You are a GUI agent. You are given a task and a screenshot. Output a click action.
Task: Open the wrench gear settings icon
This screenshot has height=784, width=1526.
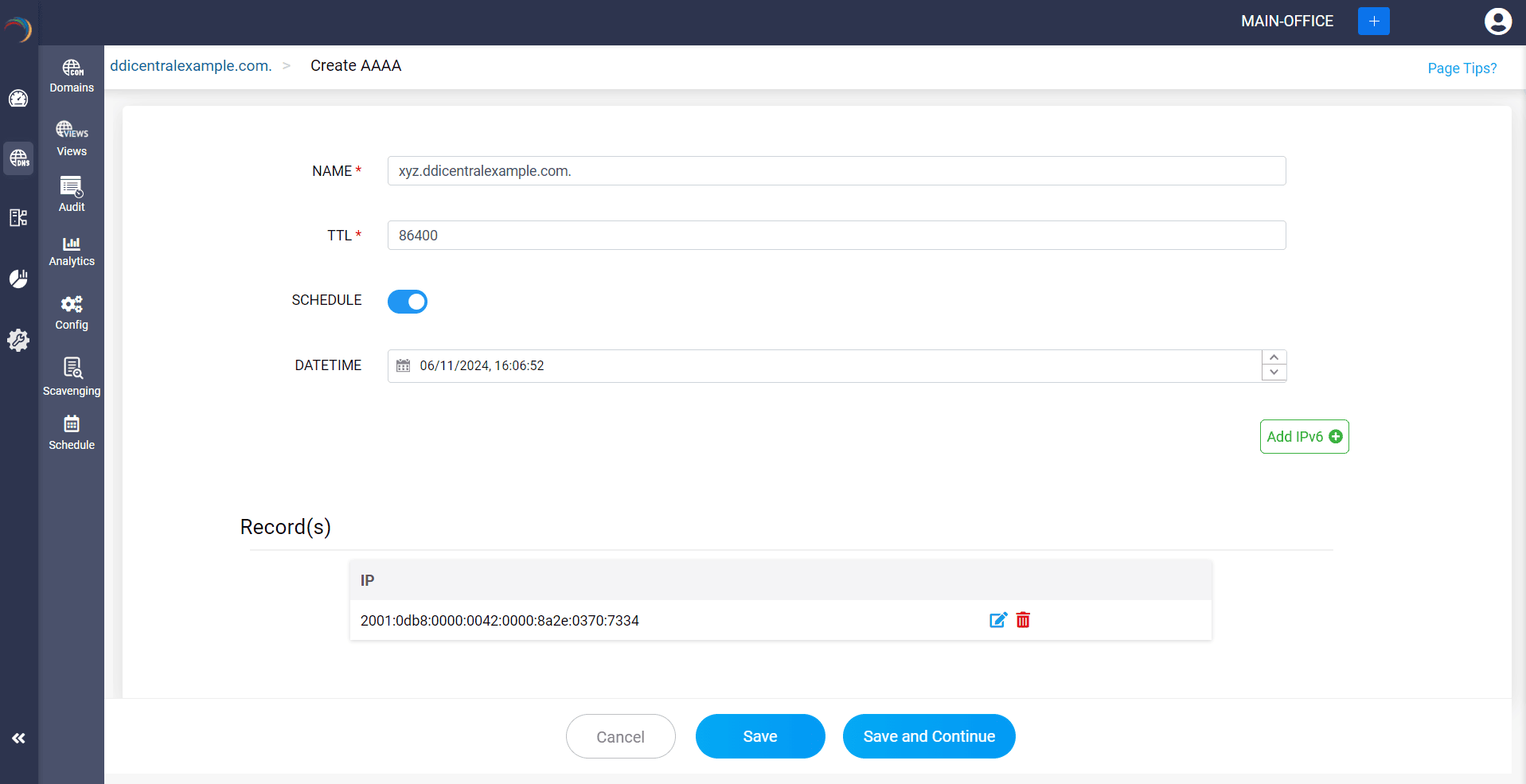click(x=18, y=340)
